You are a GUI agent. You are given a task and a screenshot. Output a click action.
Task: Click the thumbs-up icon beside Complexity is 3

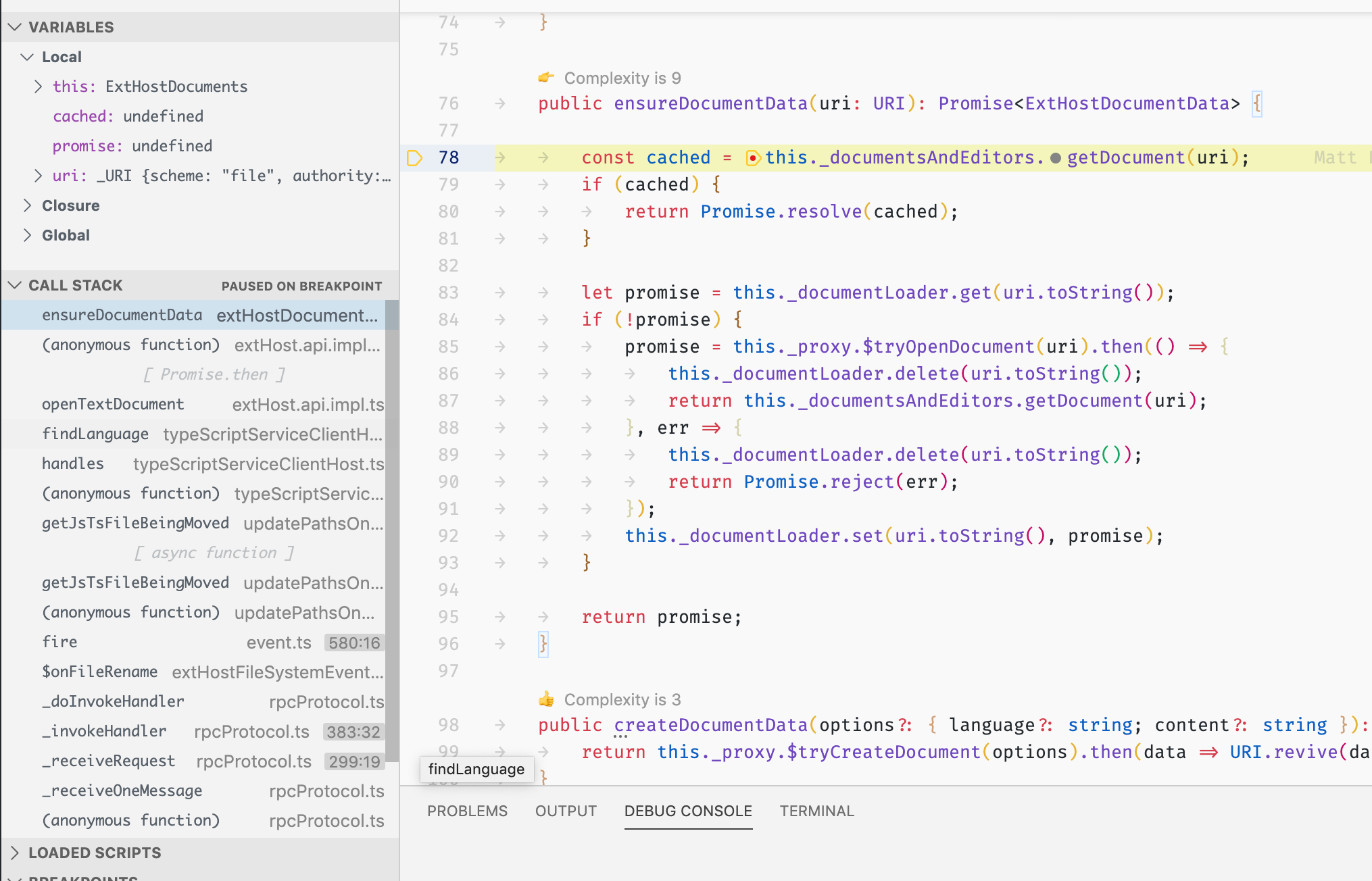546,699
